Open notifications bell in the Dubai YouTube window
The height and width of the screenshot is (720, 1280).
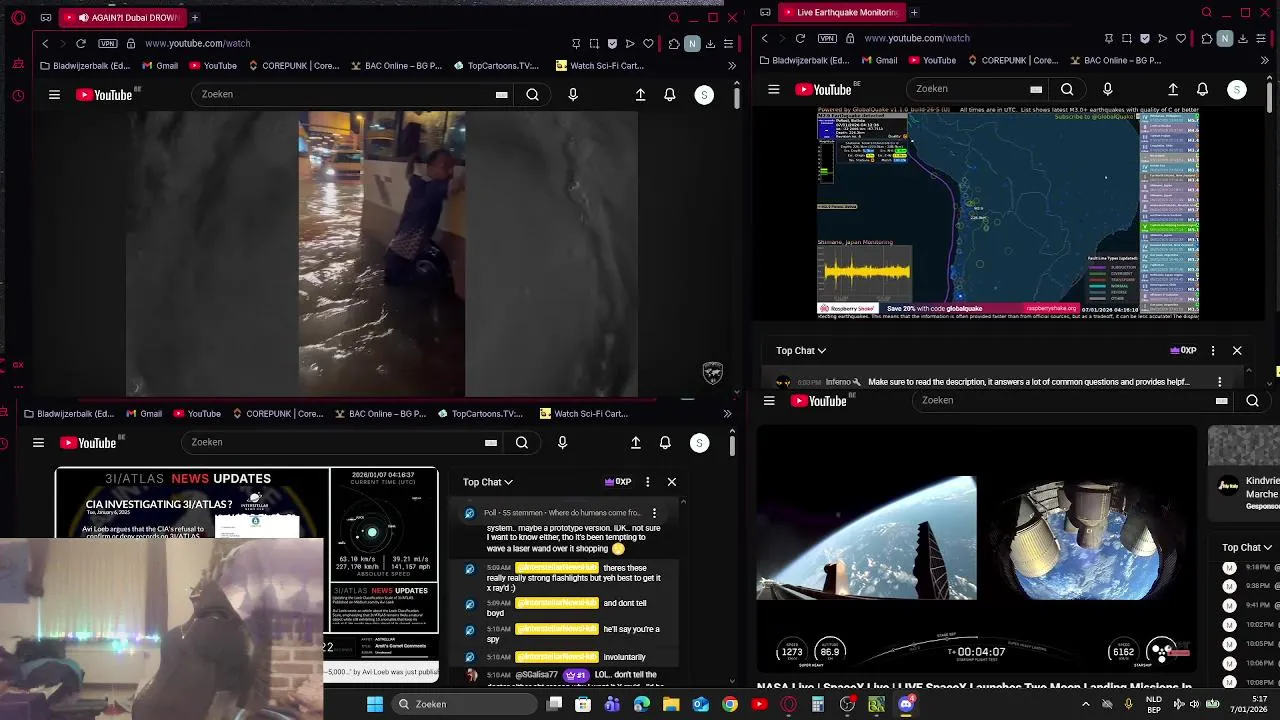point(670,95)
